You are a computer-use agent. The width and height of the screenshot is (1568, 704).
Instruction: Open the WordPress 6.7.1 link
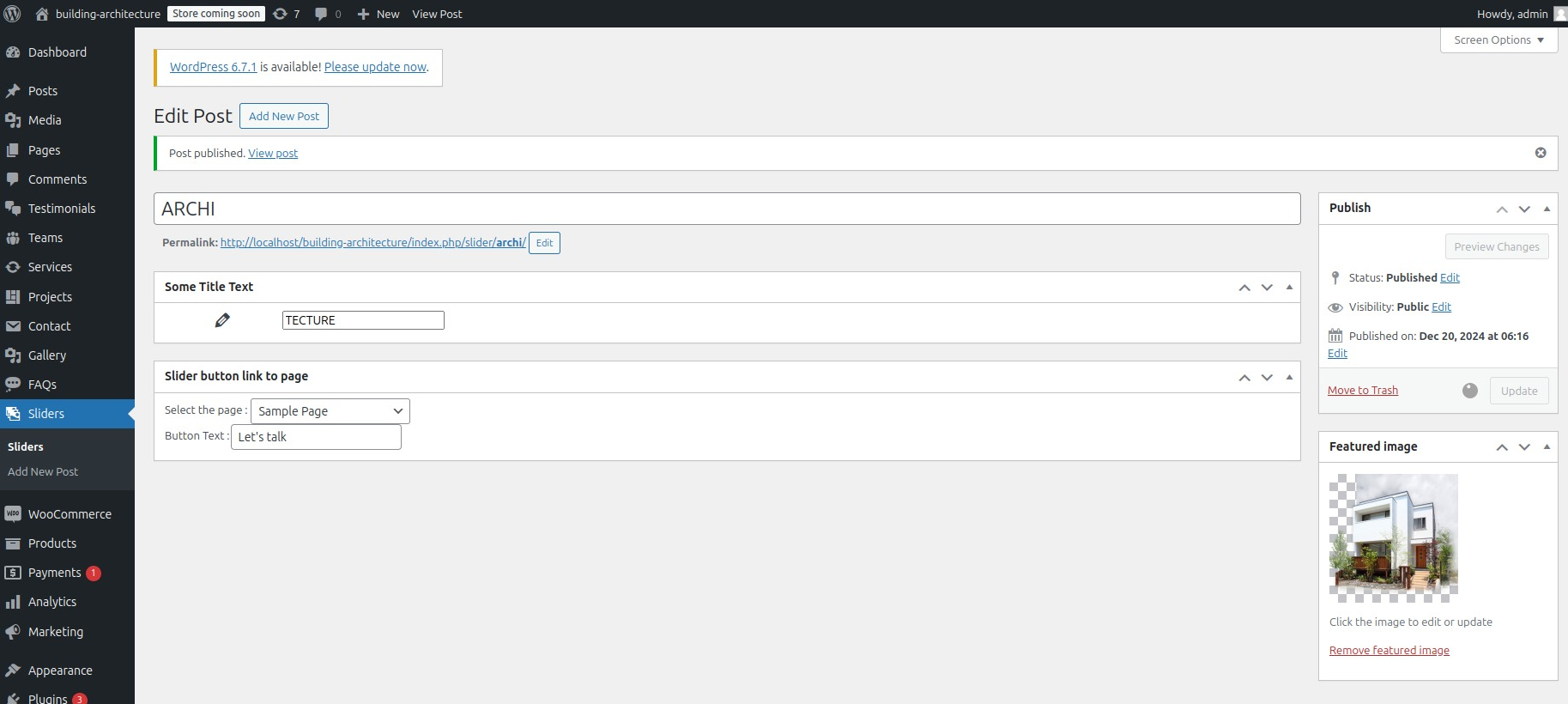tap(213, 67)
